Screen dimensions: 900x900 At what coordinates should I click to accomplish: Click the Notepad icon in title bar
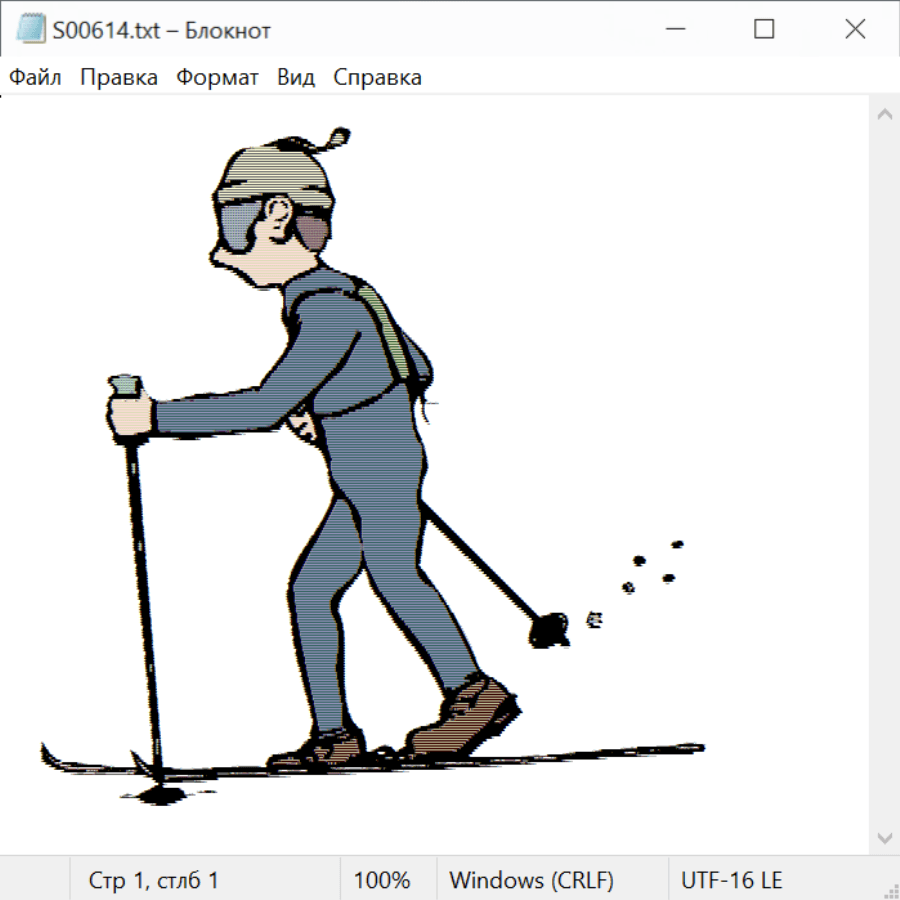click(x=31, y=30)
